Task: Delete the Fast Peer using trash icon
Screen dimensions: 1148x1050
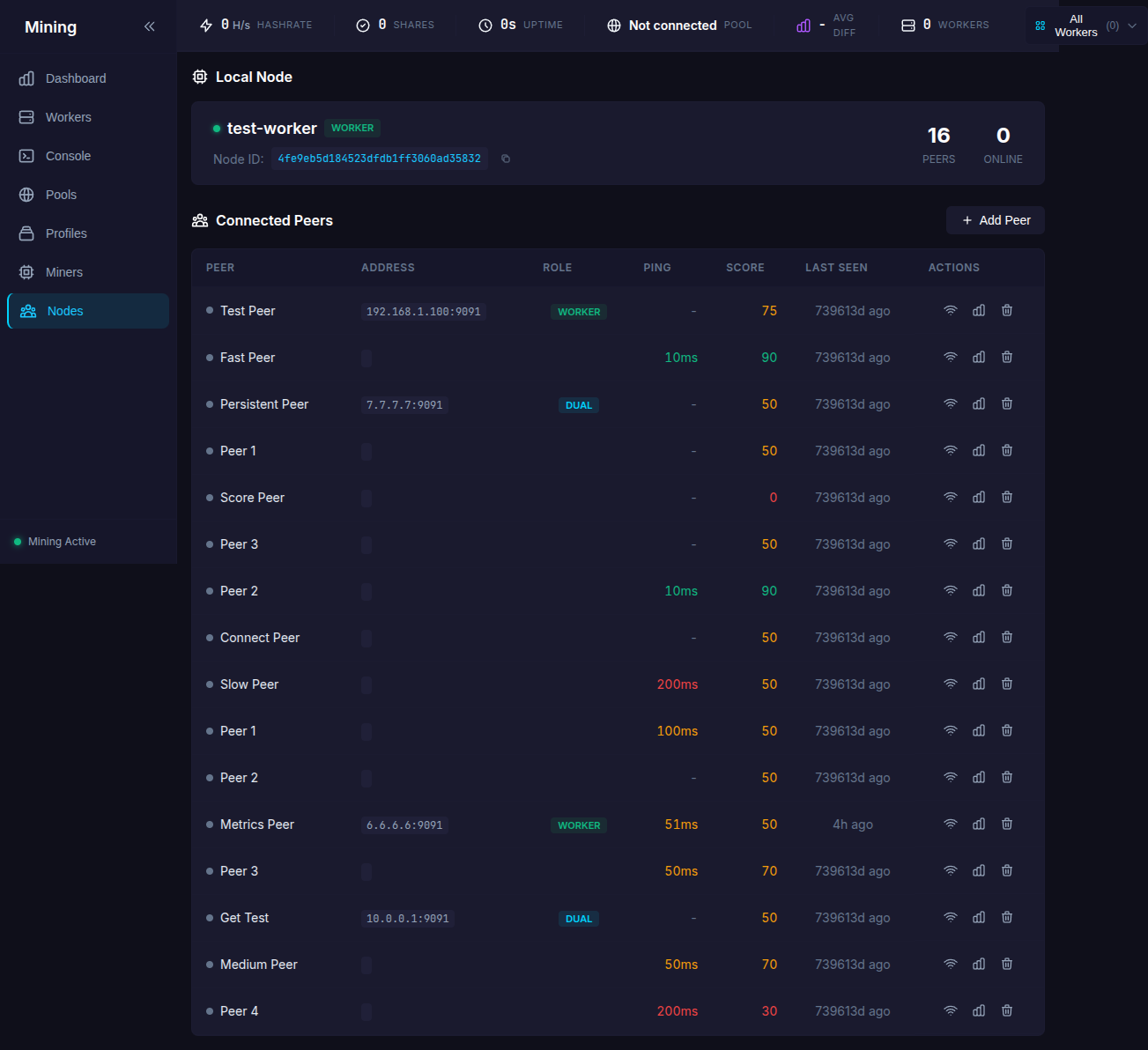Action: coord(1007,358)
